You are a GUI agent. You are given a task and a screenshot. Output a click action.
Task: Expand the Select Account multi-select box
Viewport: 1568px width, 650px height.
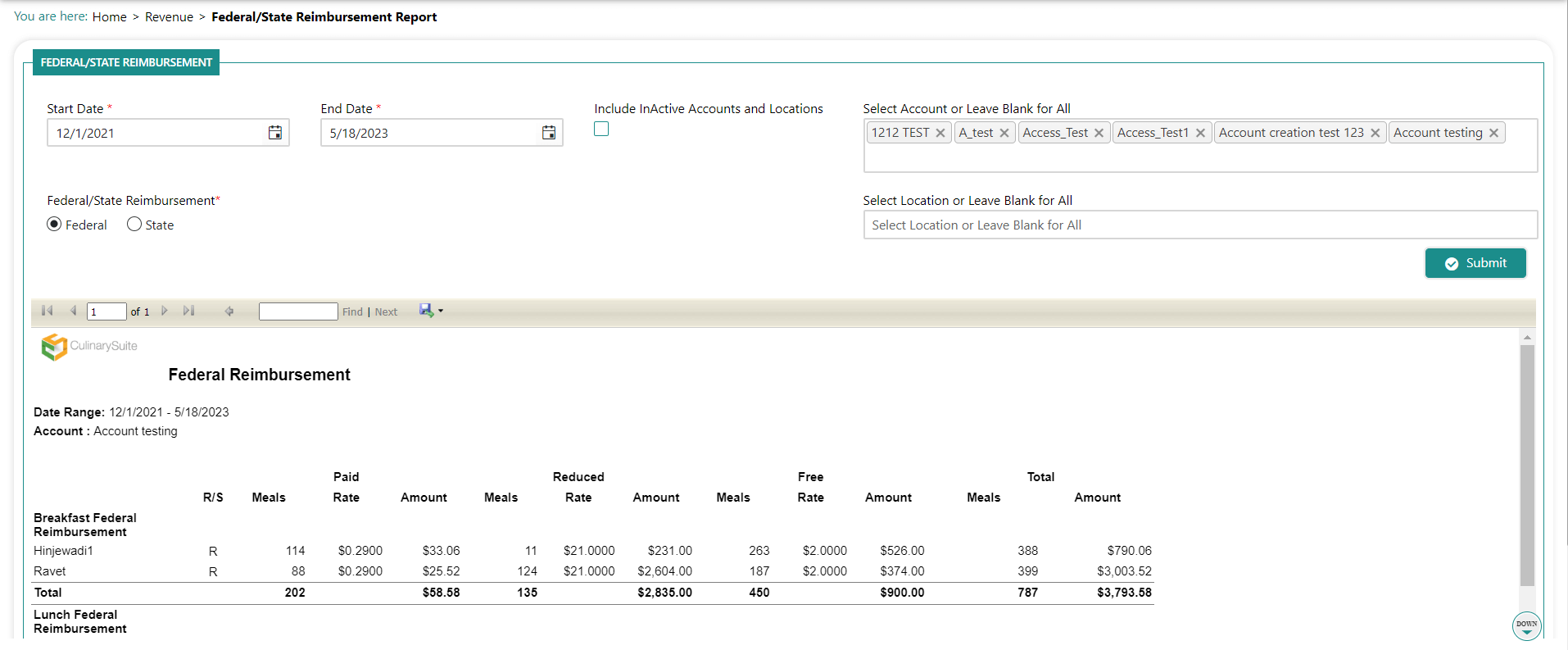pyautogui.click(x=1199, y=157)
